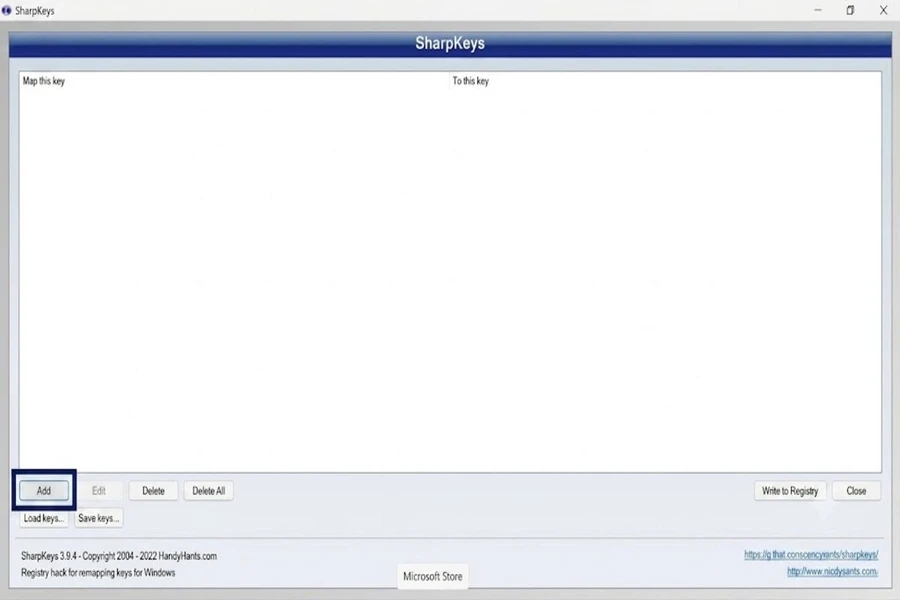This screenshot has width=900, height=600.
Task: Click Write to Registry button
Action: [x=790, y=491]
